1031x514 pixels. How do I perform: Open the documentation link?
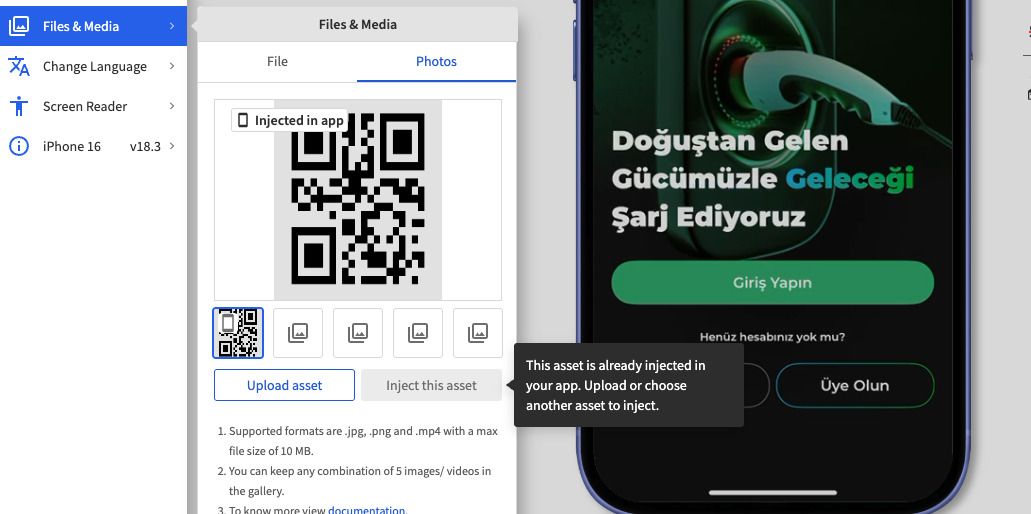click(366, 509)
